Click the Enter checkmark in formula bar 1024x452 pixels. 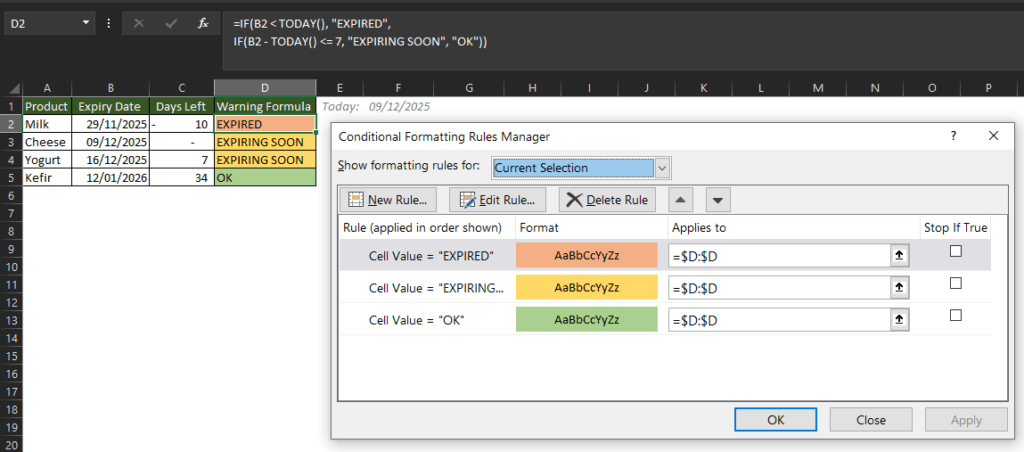tap(170, 22)
